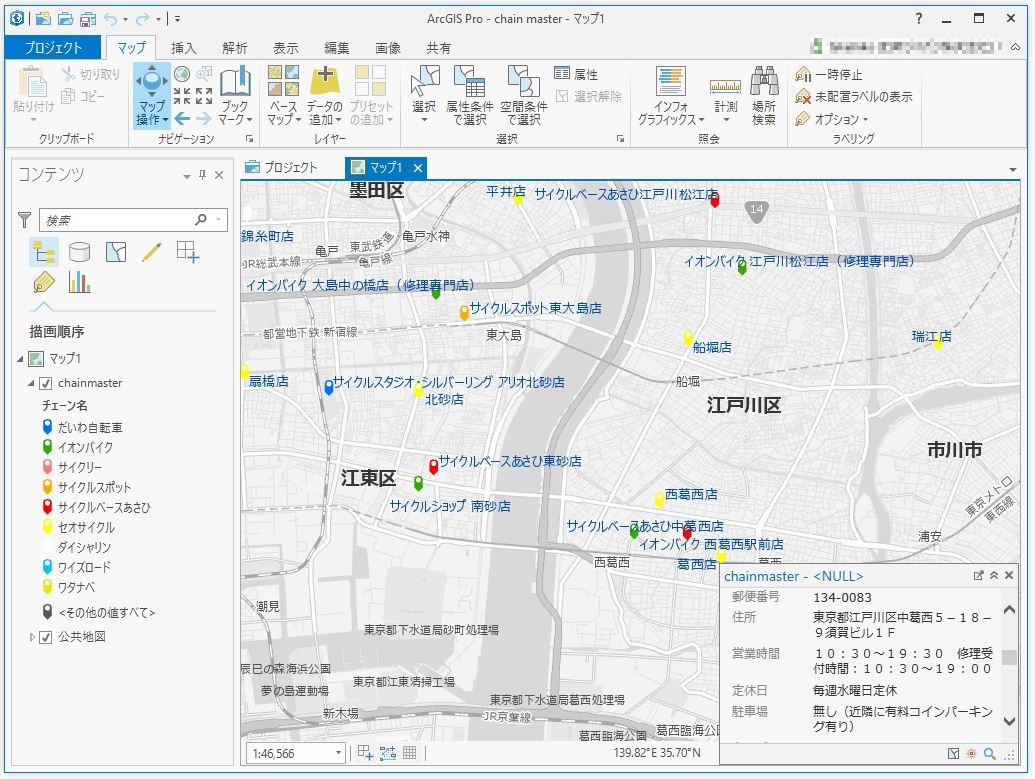The width and height of the screenshot is (1035, 779).
Task: Toggle chainmaster layer visibility checkbox
Action: (x=46, y=383)
